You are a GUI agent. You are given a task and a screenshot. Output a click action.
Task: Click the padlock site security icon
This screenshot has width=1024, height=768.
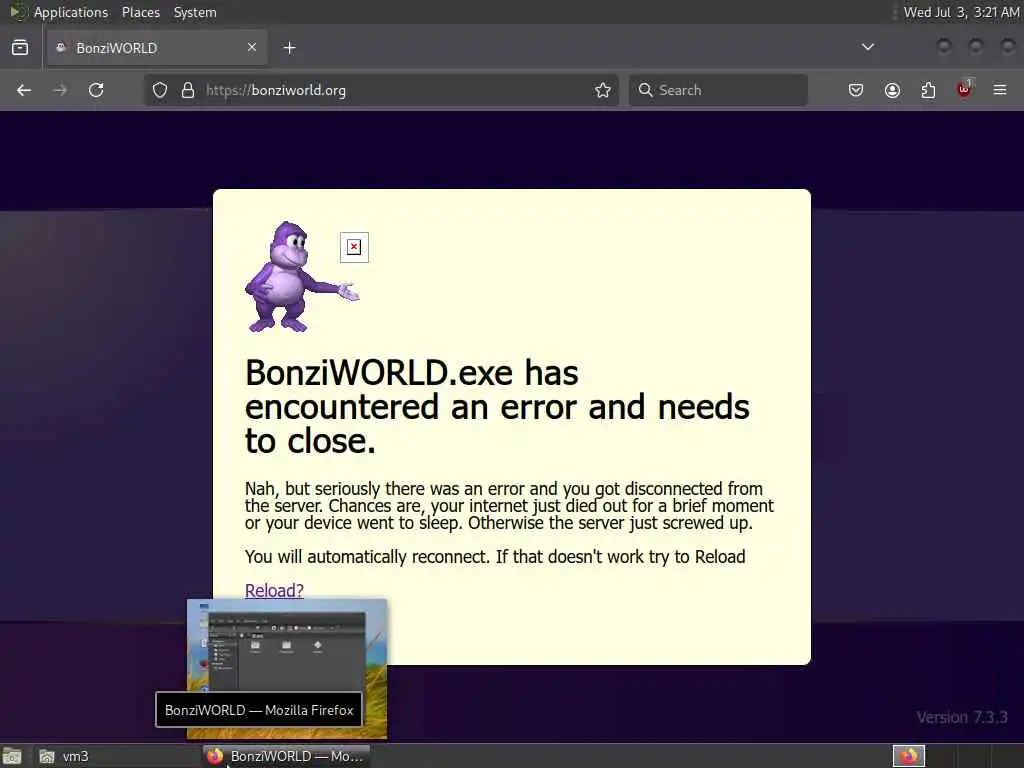click(x=188, y=90)
